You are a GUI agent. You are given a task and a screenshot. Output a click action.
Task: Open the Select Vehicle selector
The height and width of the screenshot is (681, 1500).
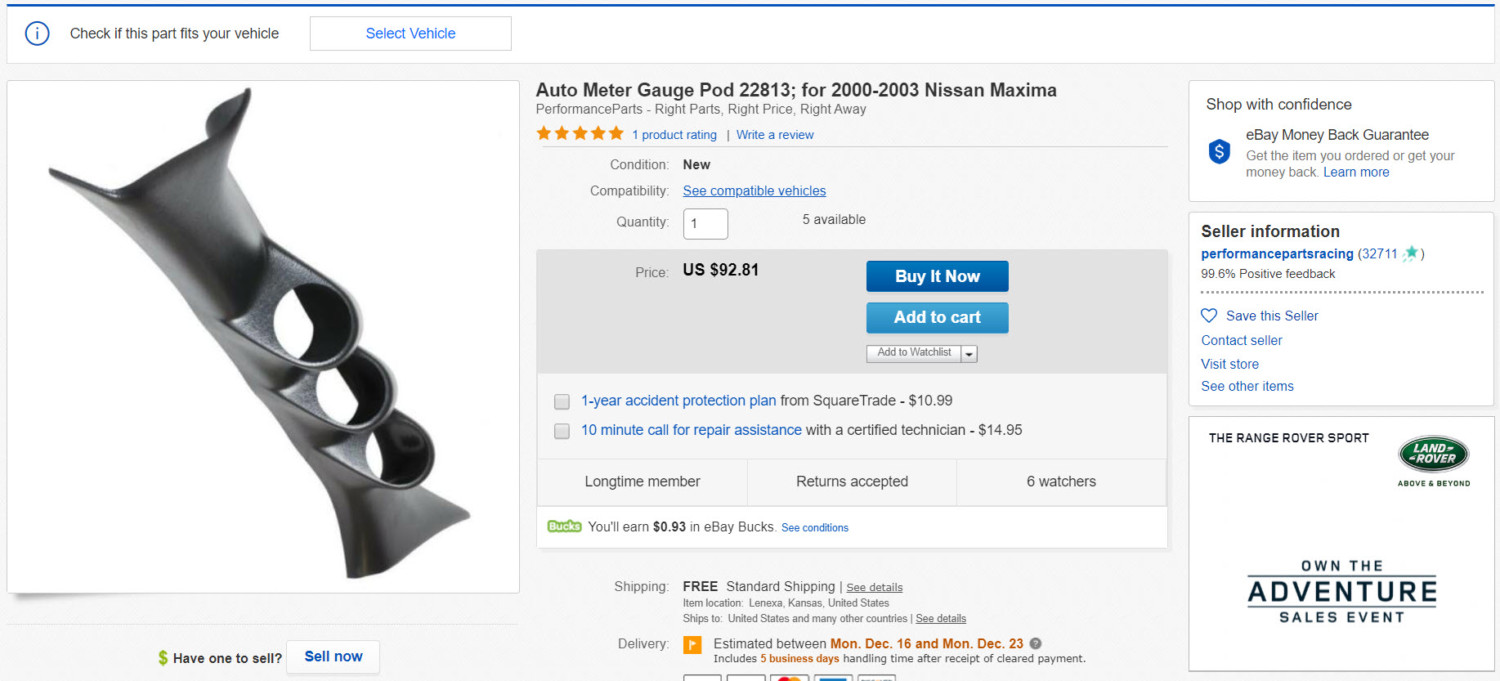pos(410,33)
